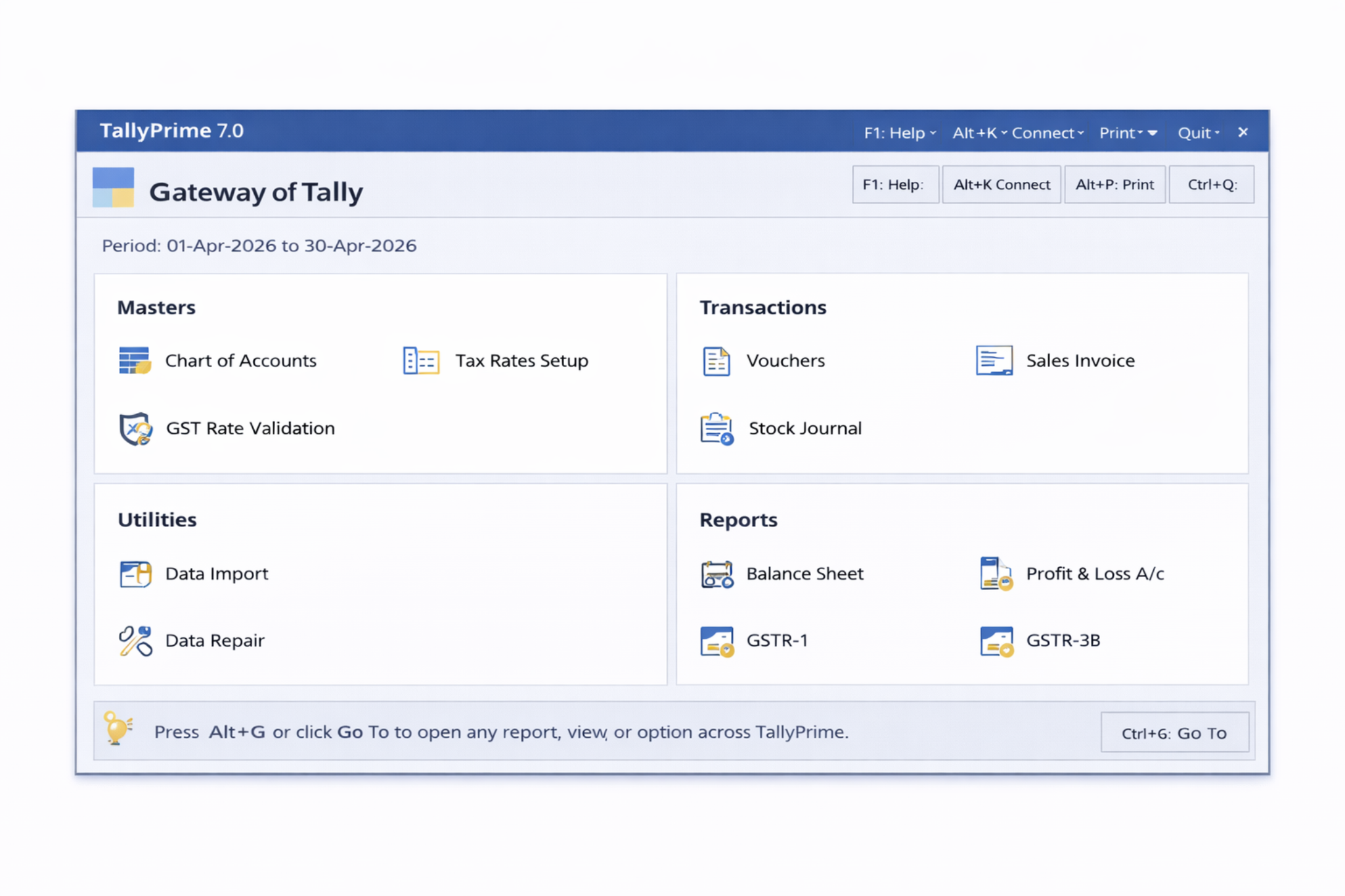Expand the F1: Help dropdown

pos(897,132)
